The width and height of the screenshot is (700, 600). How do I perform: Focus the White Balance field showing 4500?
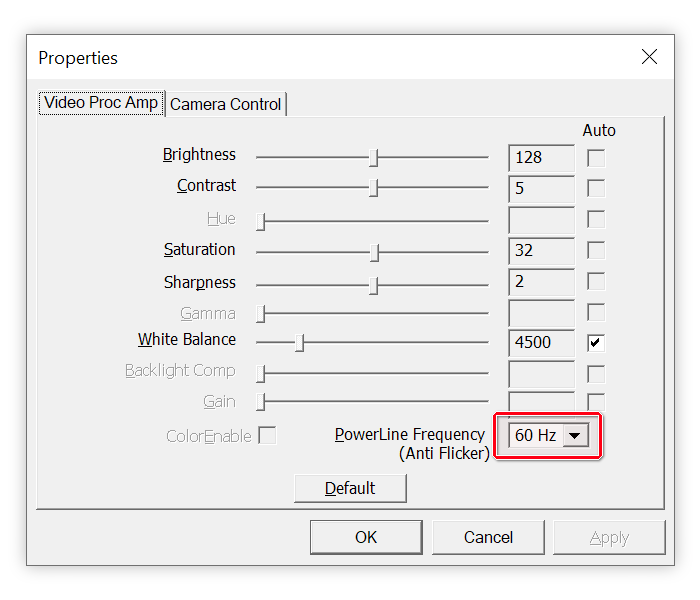click(x=541, y=343)
